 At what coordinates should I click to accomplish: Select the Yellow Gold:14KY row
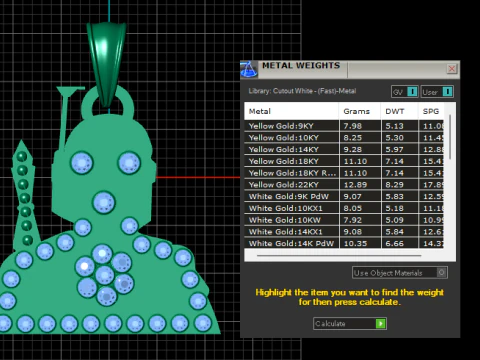pos(344,149)
